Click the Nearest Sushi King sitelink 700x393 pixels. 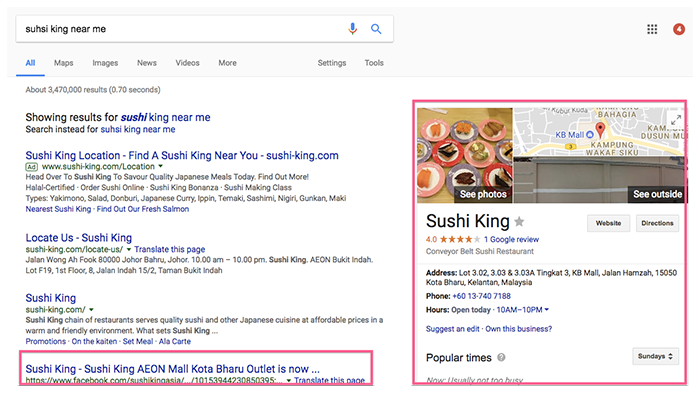[x=58, y=209]
